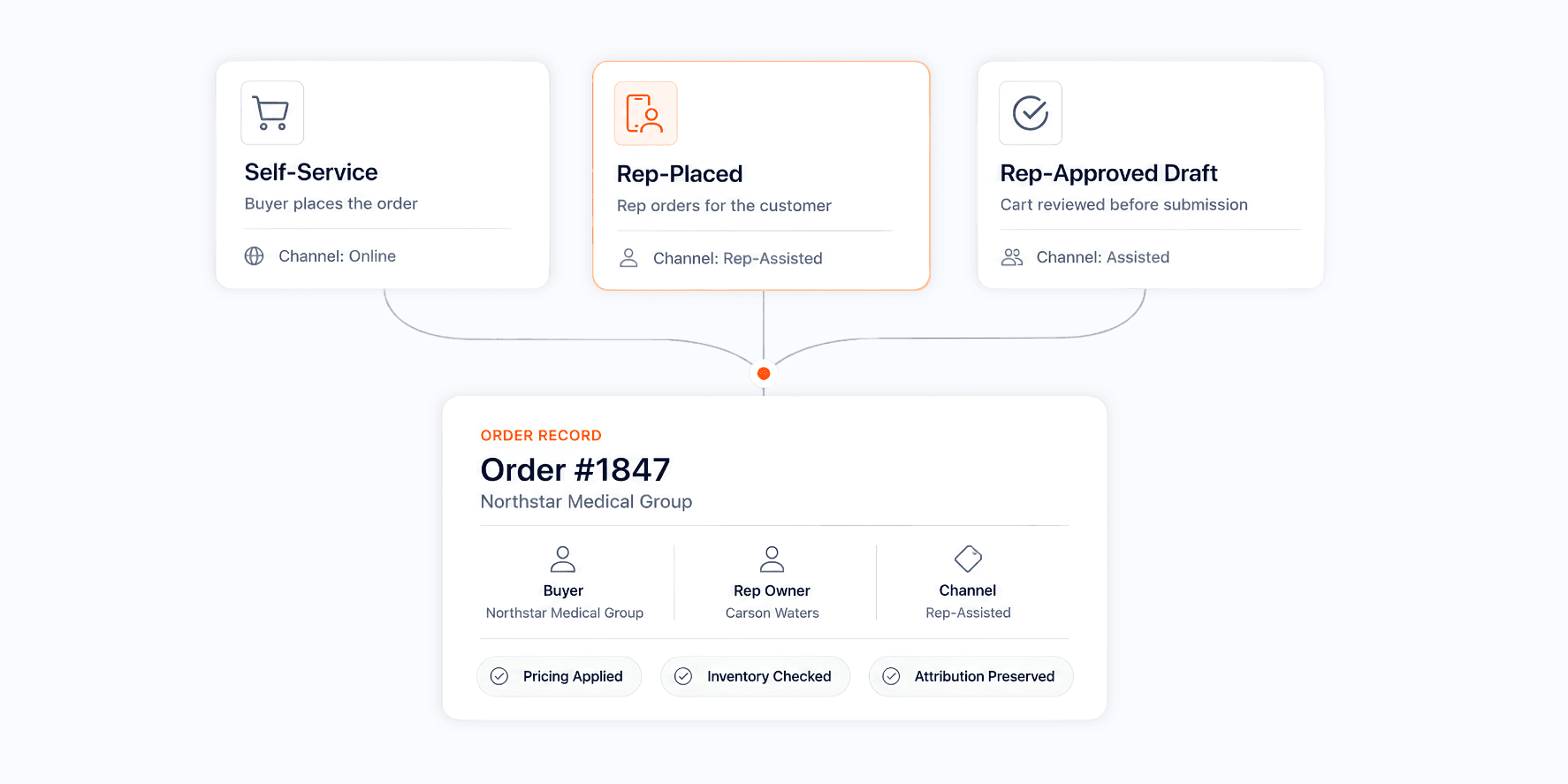This screenshot has width=1568, height=784.
Task: Click the ORDER RECORD orange label
Action: [541, 436]
